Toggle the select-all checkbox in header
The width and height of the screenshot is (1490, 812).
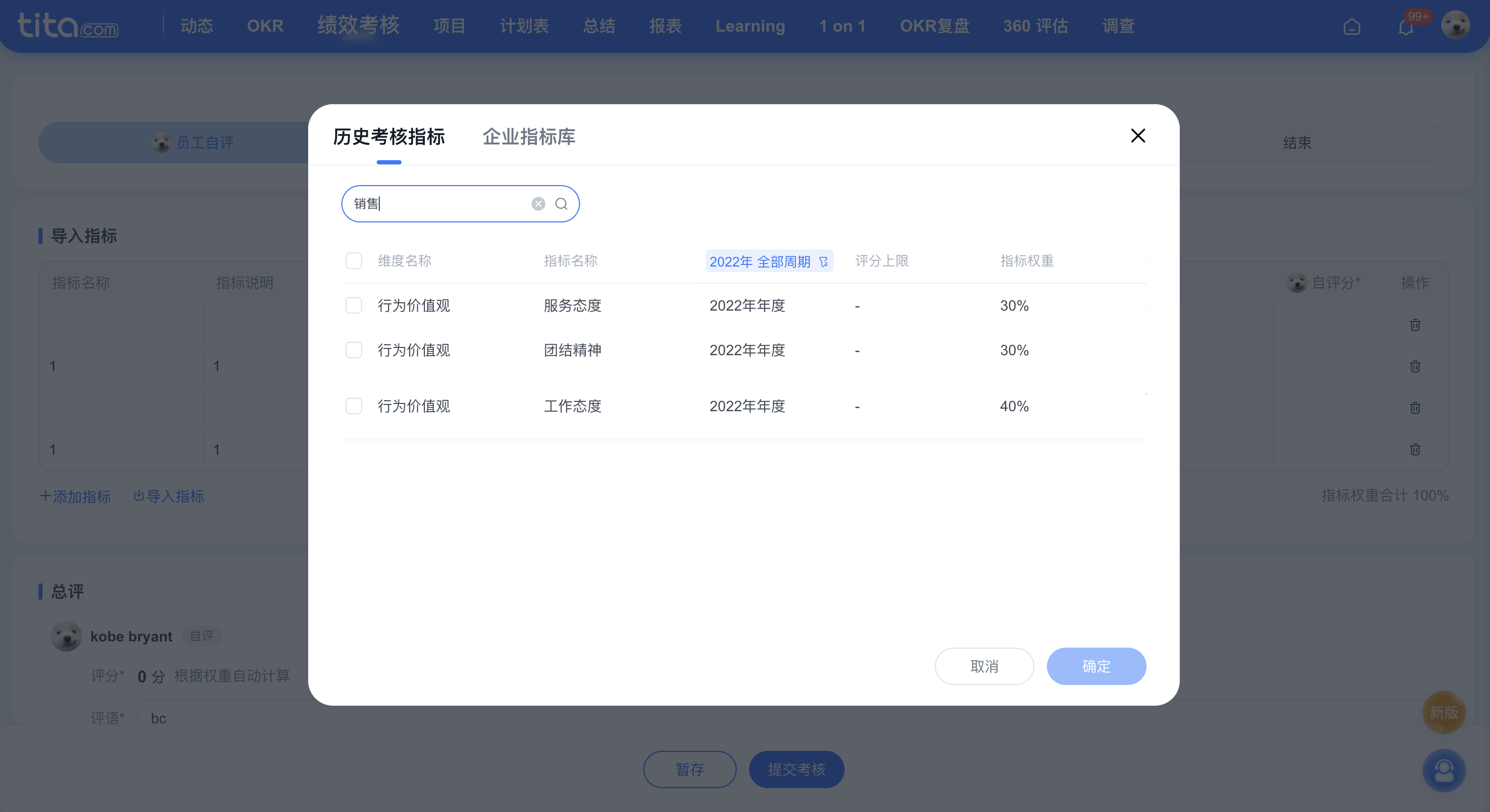[x=353, y=261]
